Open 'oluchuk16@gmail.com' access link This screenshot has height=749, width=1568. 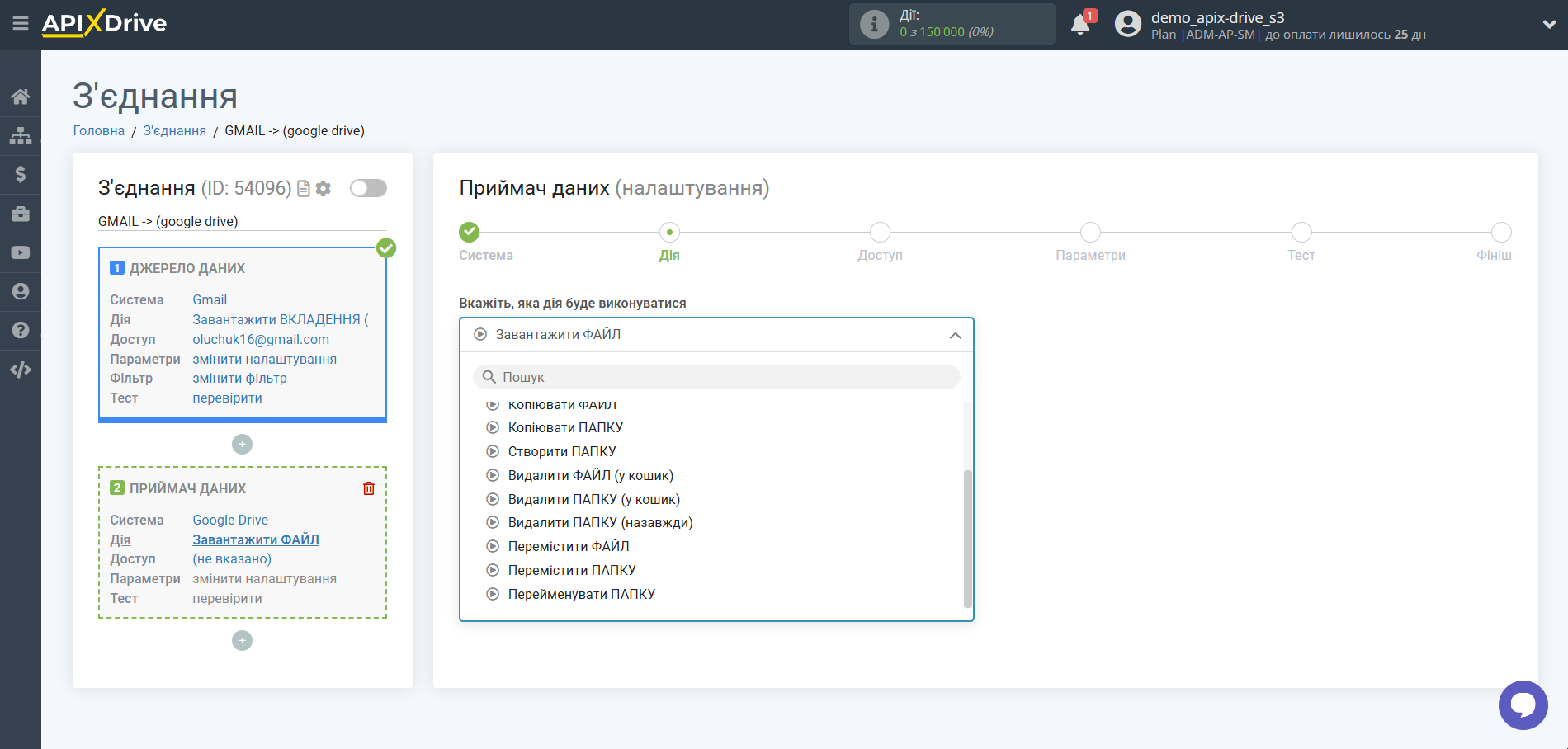tap(261, 340)
